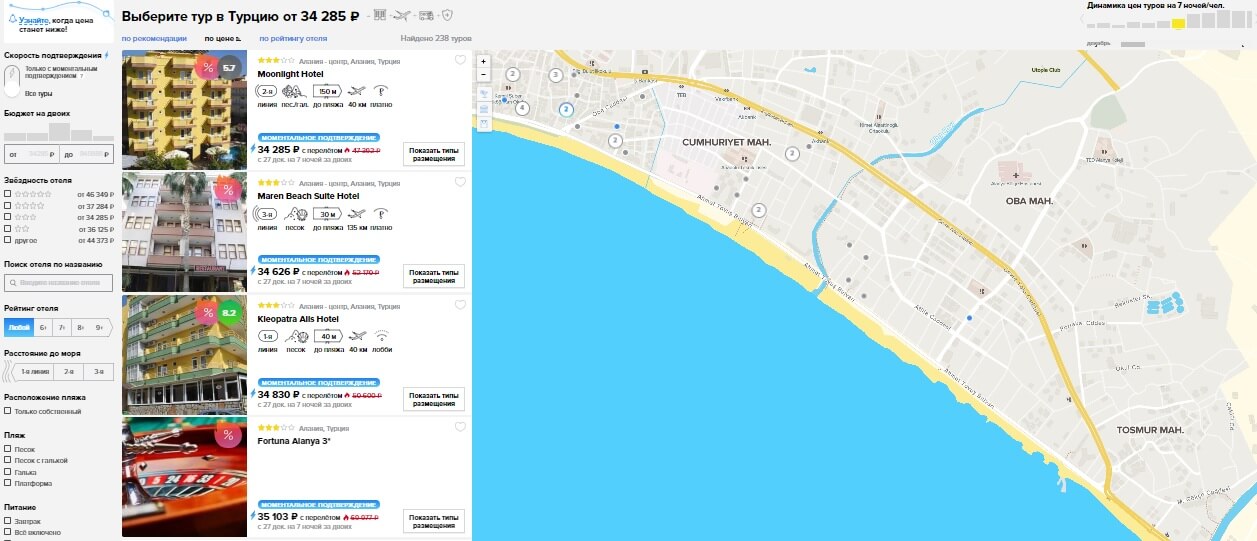This screenshot has height=541, width=1257.
Task: Show room types for Maren Beach Suite Hotel
Action: tap(434, 276)
